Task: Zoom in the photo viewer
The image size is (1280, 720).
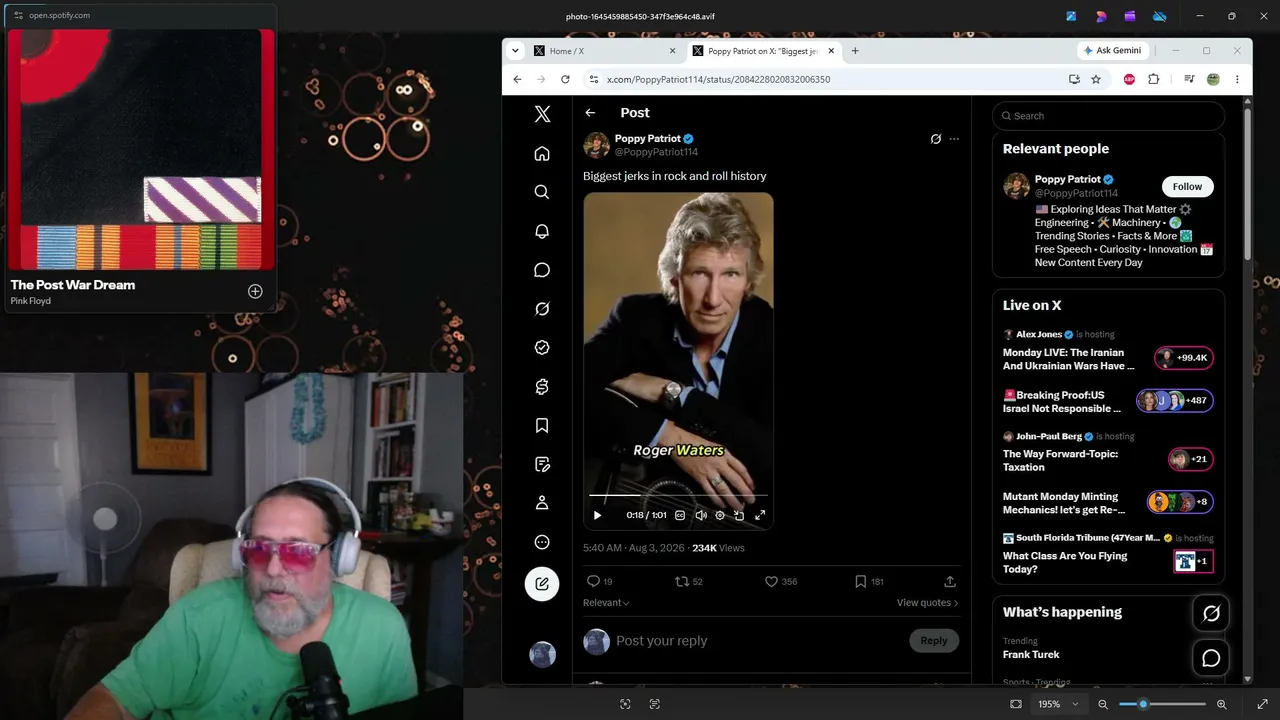Action: [x=1221, y=704]
